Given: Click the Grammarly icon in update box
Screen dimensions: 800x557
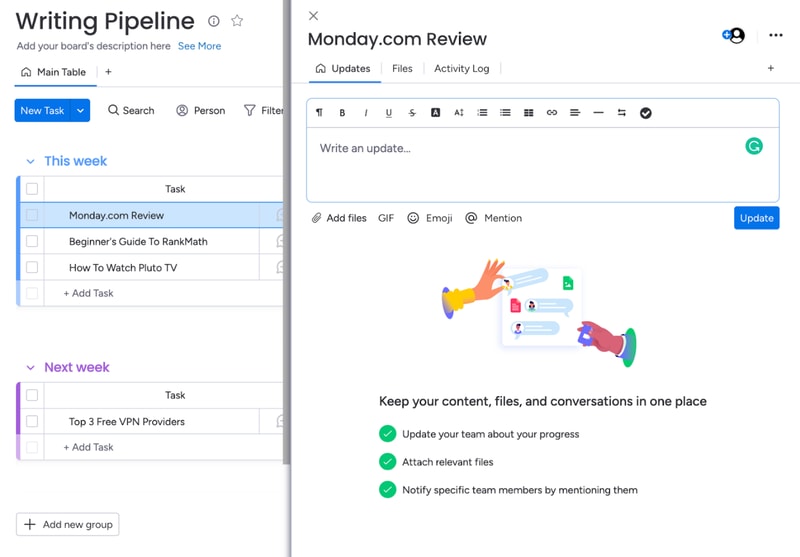Looking at the screenshot, I should point(754,146).
